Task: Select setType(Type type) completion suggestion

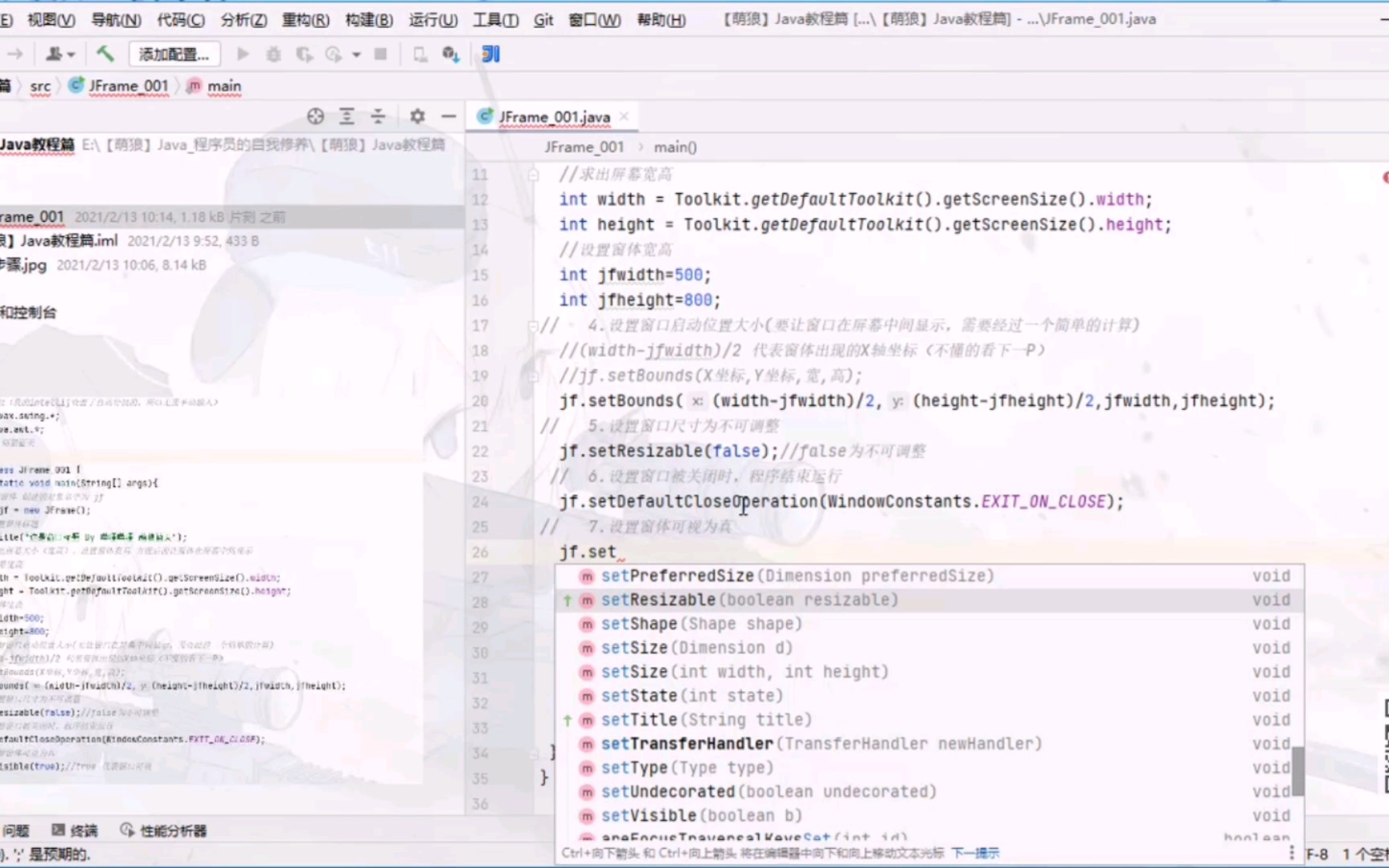Action: 929,768
